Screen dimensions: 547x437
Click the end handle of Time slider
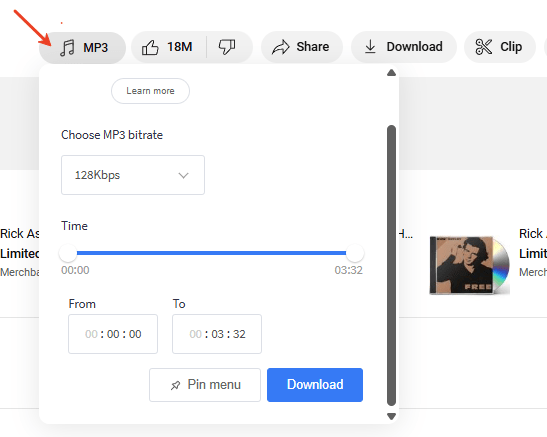click(x=355, y=253)
